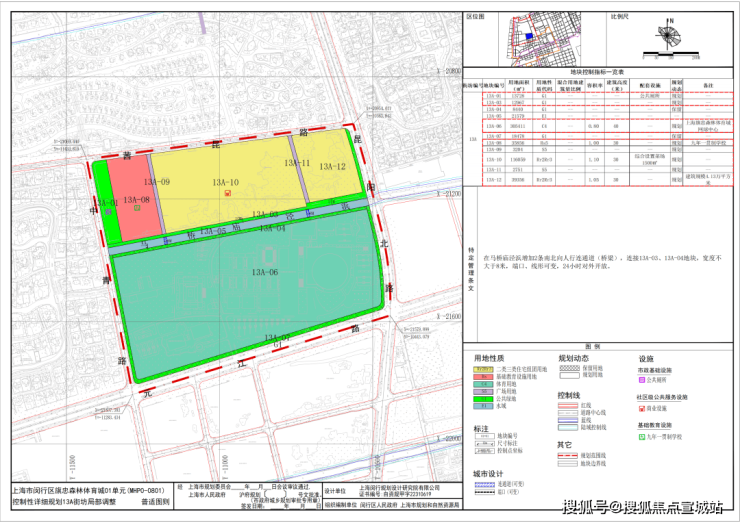Click the 13A-12 row's plot number cell in the table
Screen dimensions: 740x523
(x=494, y=180)
